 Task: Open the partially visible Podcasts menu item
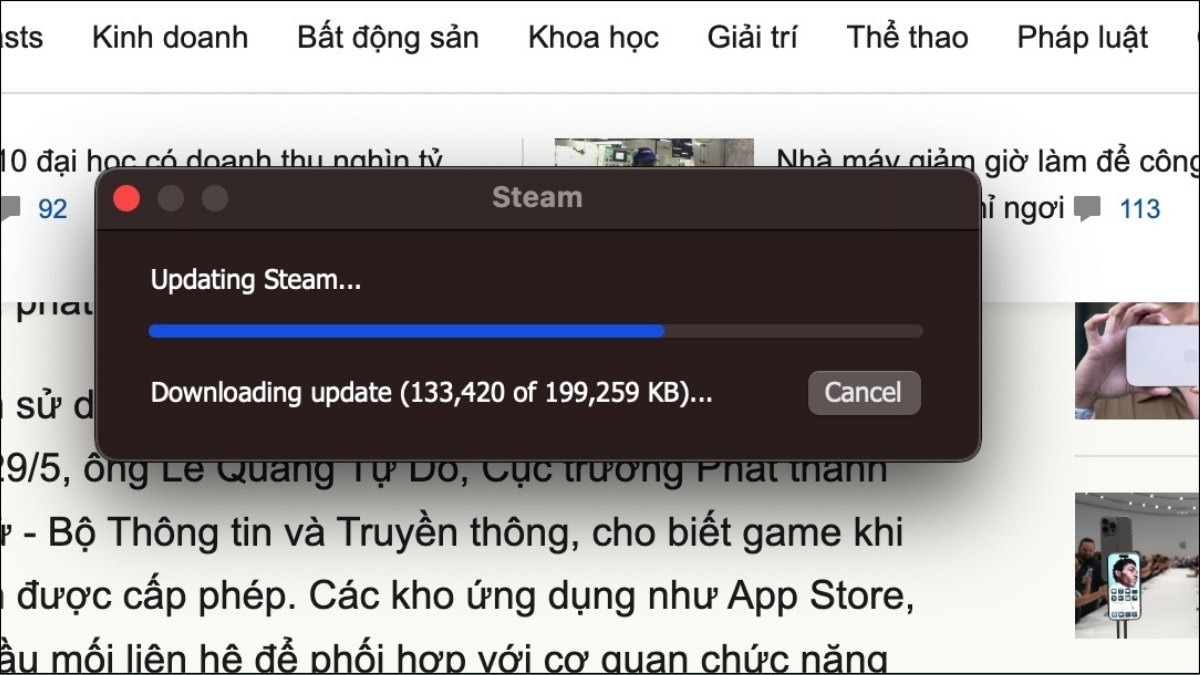21,38
